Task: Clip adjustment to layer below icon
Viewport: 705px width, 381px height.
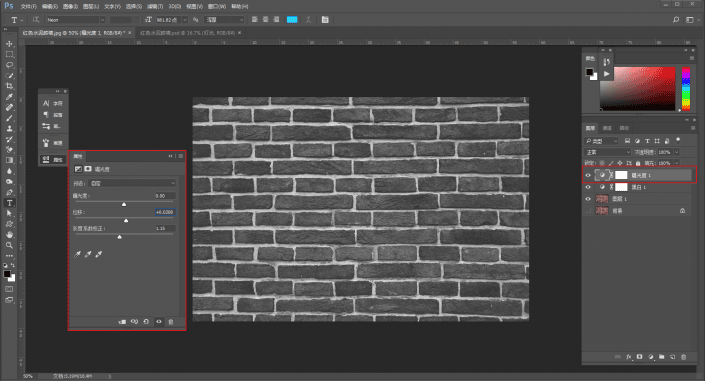Action: click(122, 322)
